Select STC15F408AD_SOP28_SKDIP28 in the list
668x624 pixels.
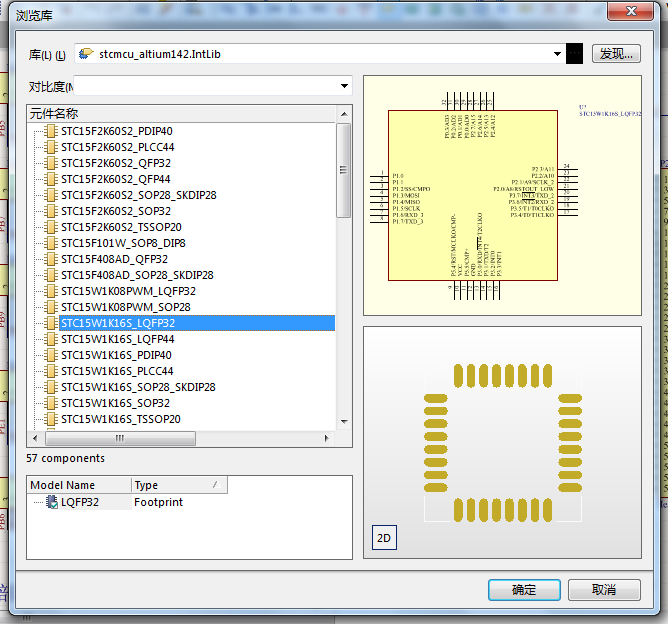pyautogui.click(x=137, y=275)
